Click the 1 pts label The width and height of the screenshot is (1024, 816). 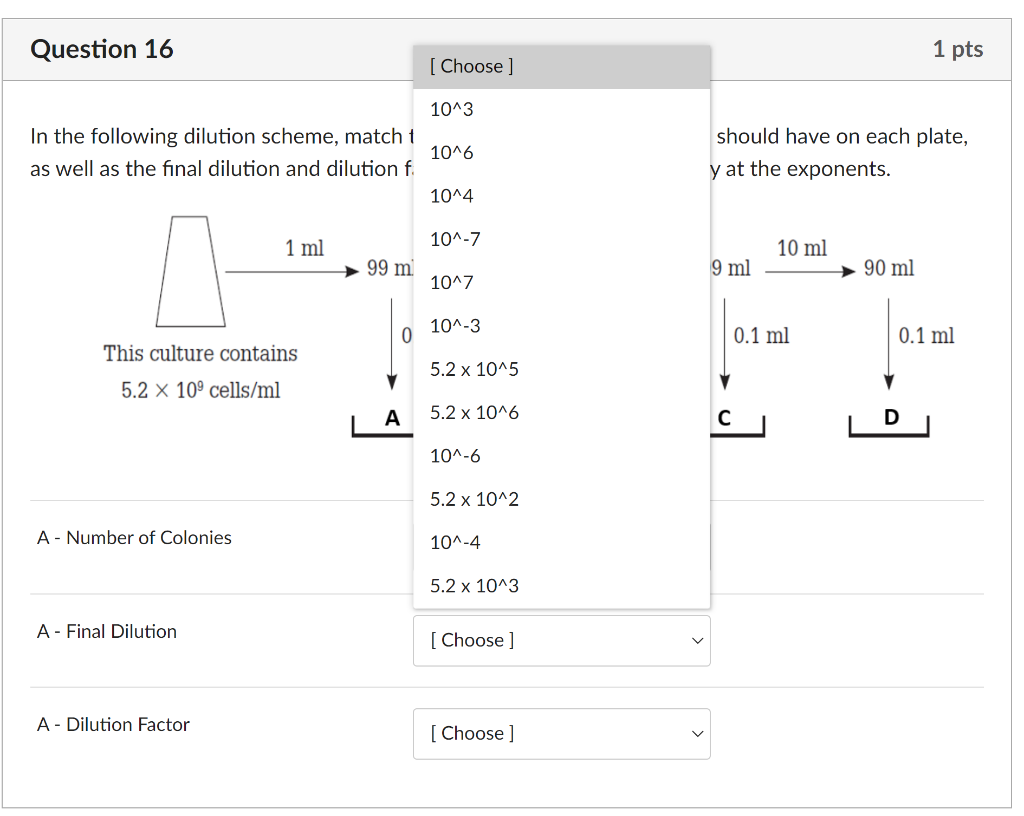[958, 48]
